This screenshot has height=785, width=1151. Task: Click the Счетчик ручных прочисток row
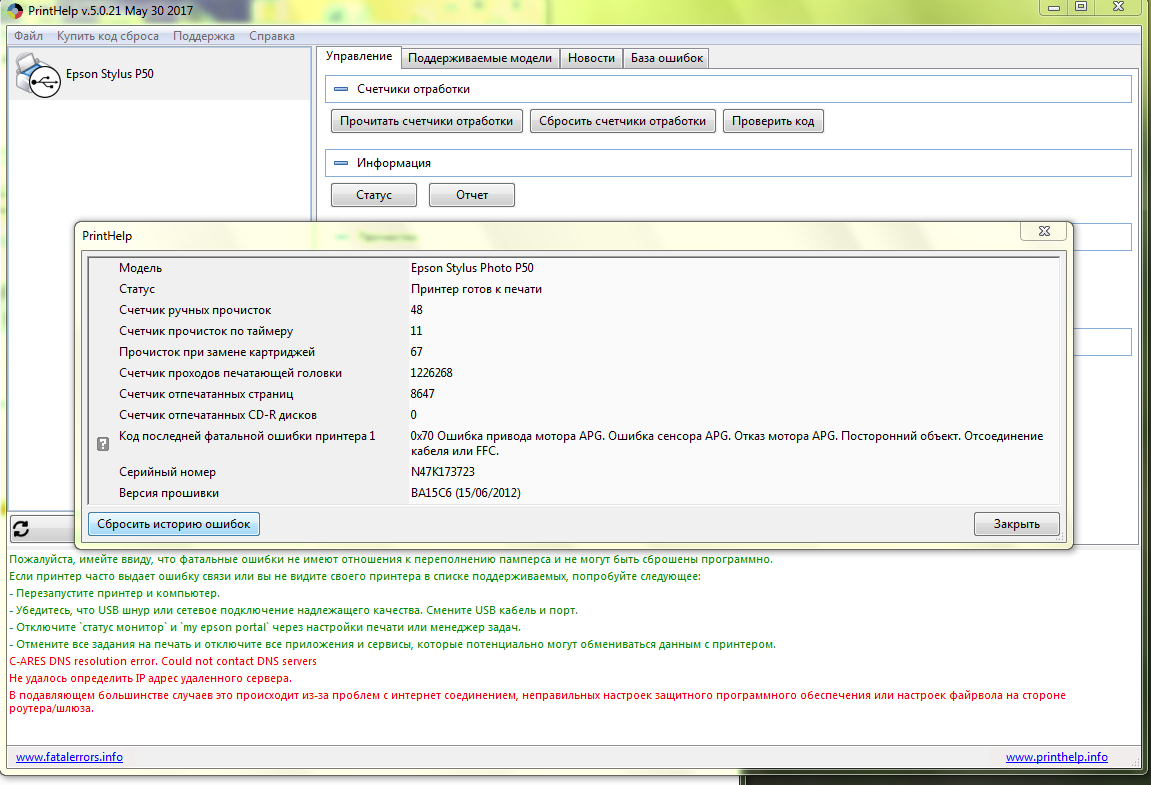click(x=573, y=310)
